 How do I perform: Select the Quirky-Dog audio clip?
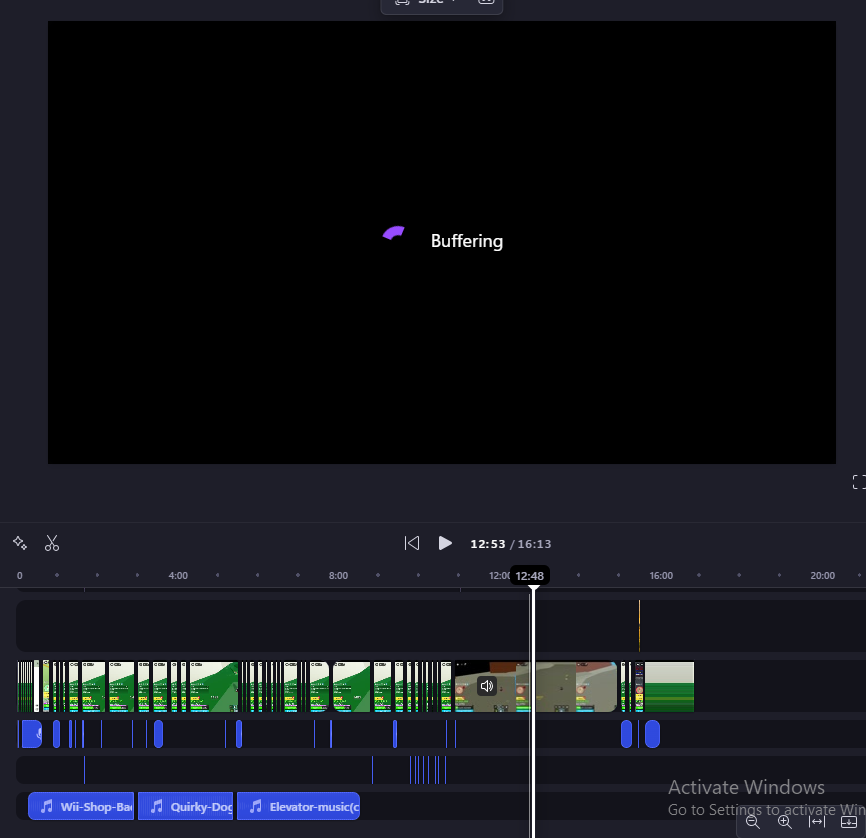click(186, 807)
